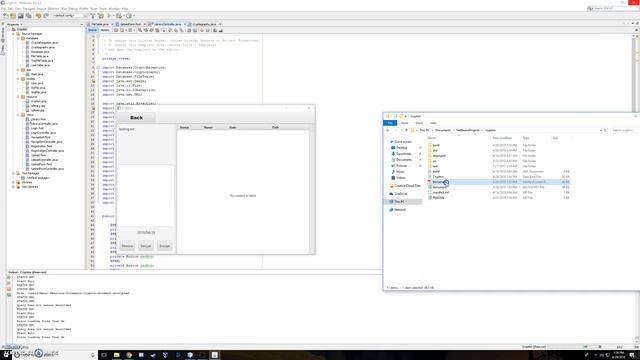Collapse the Database package node
This screenshot has width=640, height=360.
pos(18,38)
